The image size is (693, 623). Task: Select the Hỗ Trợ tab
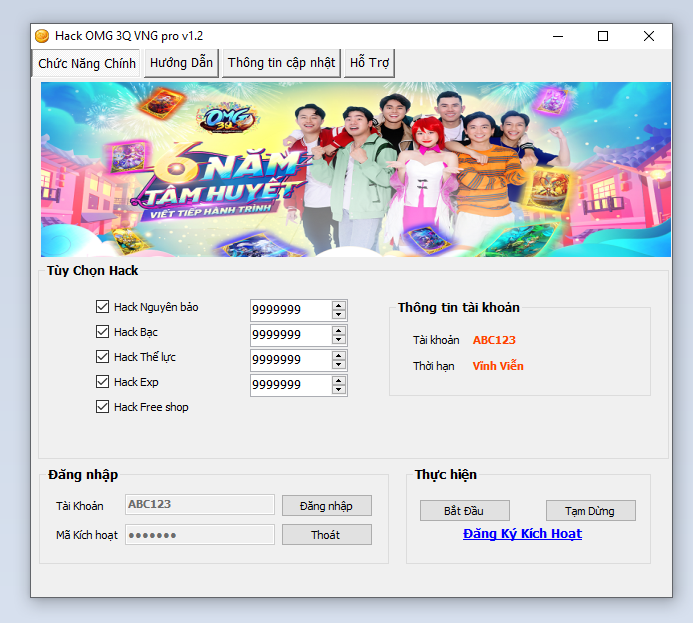coord(369,63)
